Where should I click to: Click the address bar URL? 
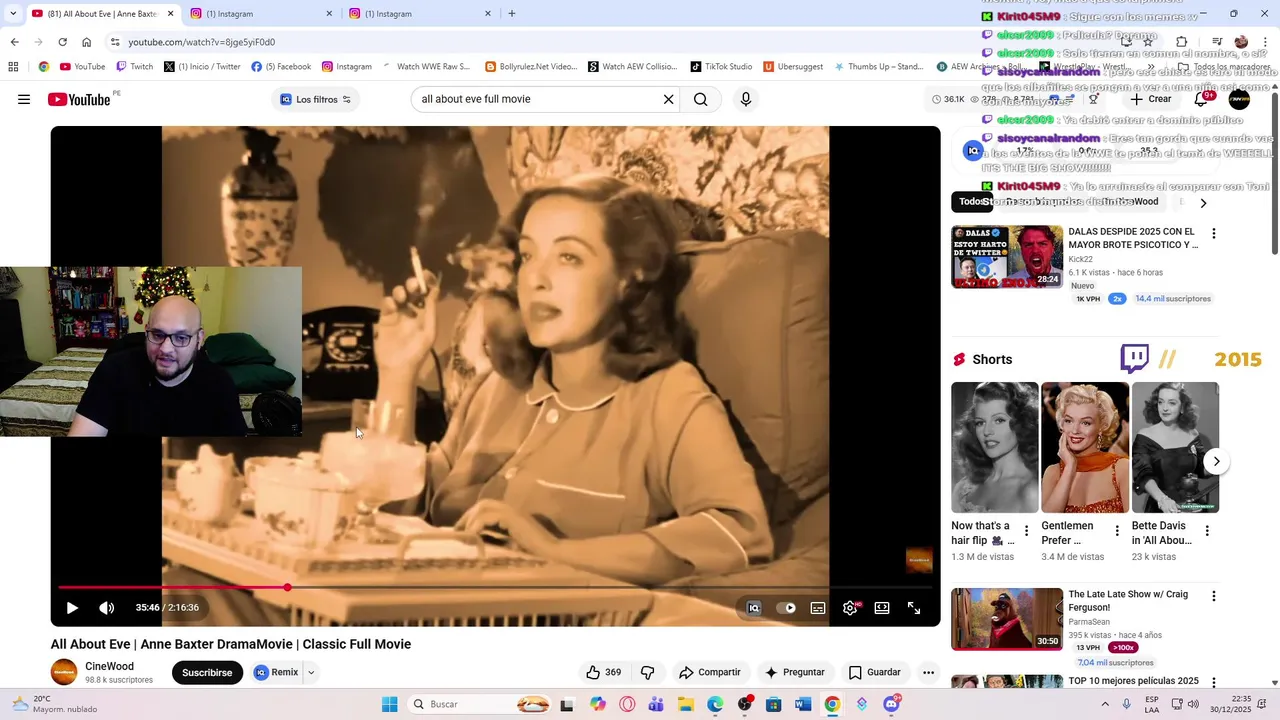pos(201,42)
